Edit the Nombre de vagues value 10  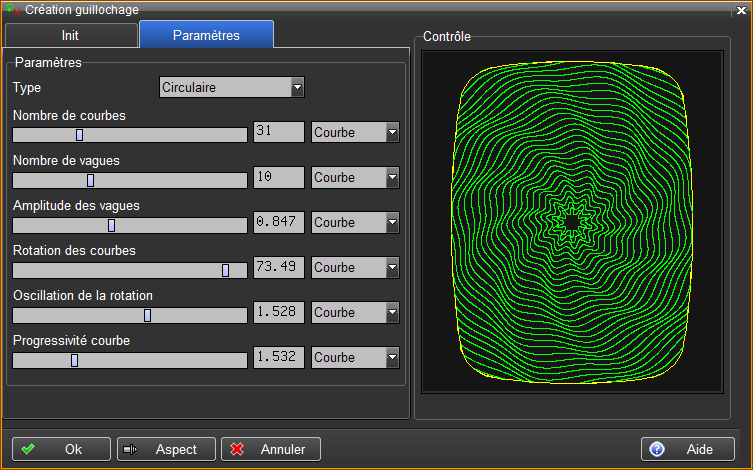(279, 177)
